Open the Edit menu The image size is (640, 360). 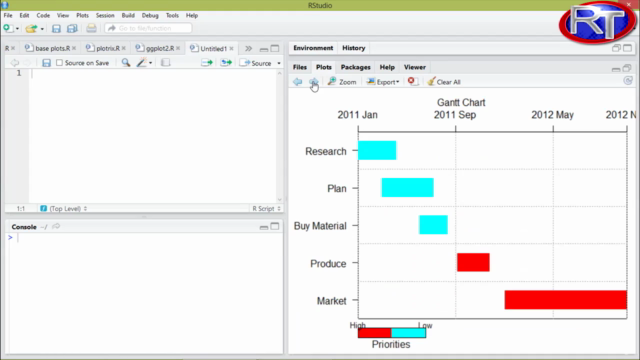(24, 15)
